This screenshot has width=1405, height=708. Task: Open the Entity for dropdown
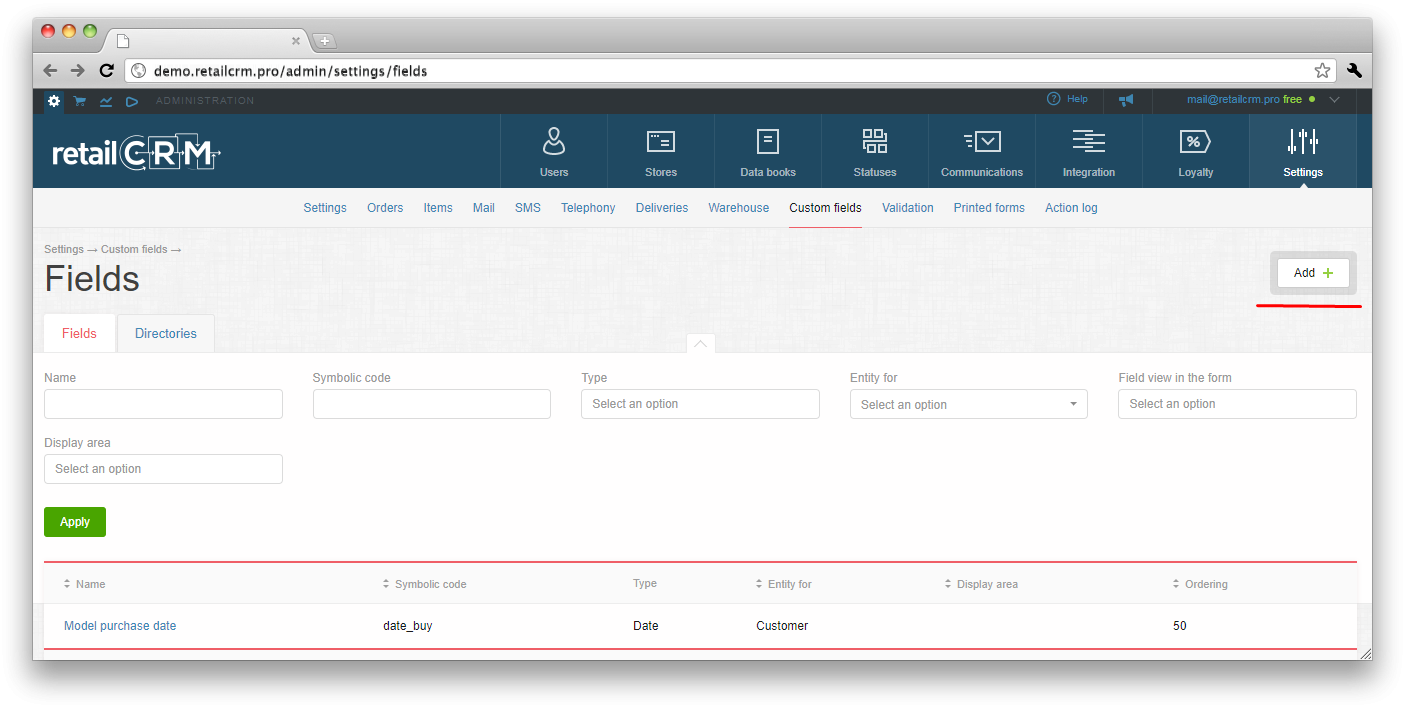969,404
